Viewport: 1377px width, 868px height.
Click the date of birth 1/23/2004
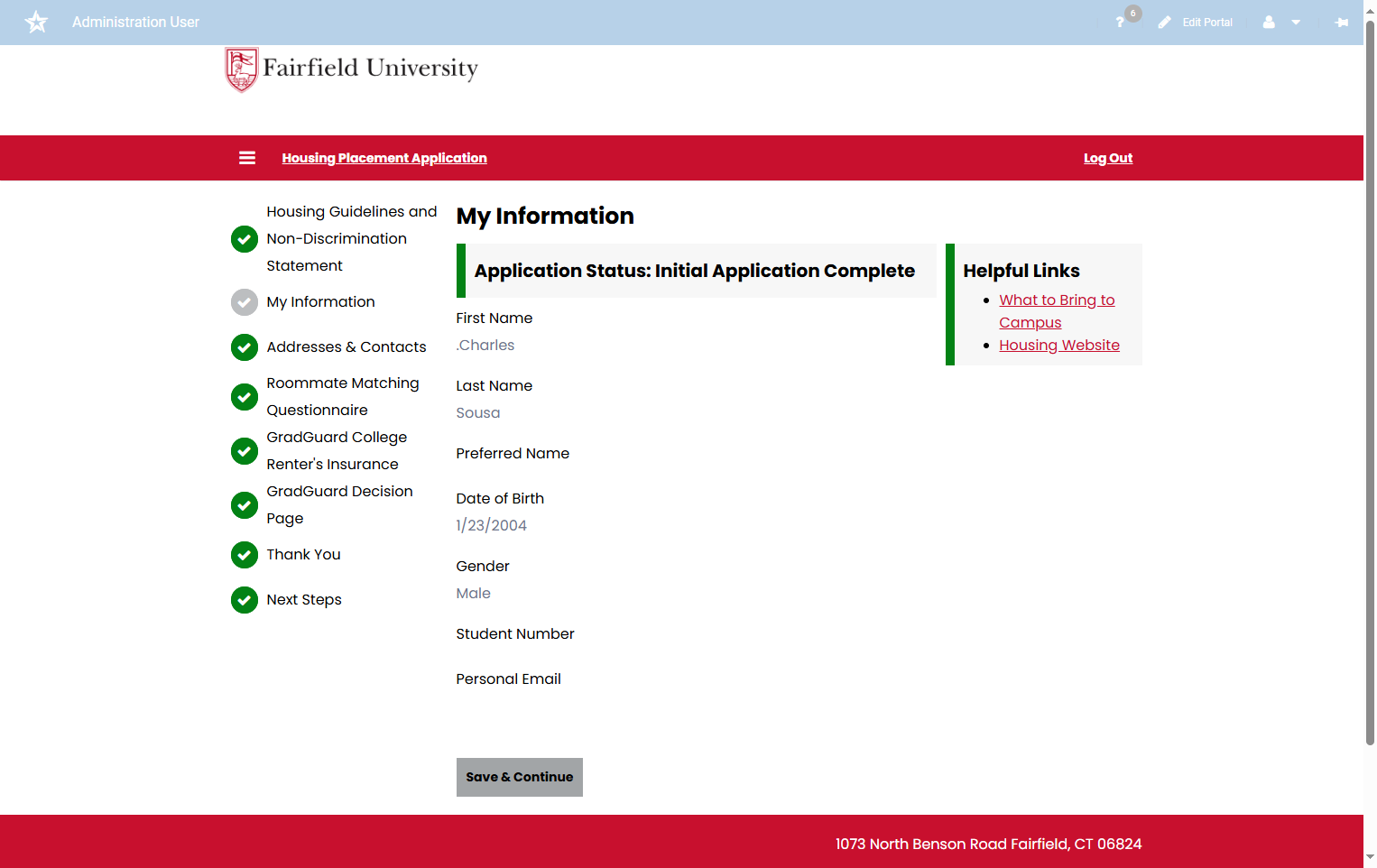pyautogui.click(x=492, y=526)
